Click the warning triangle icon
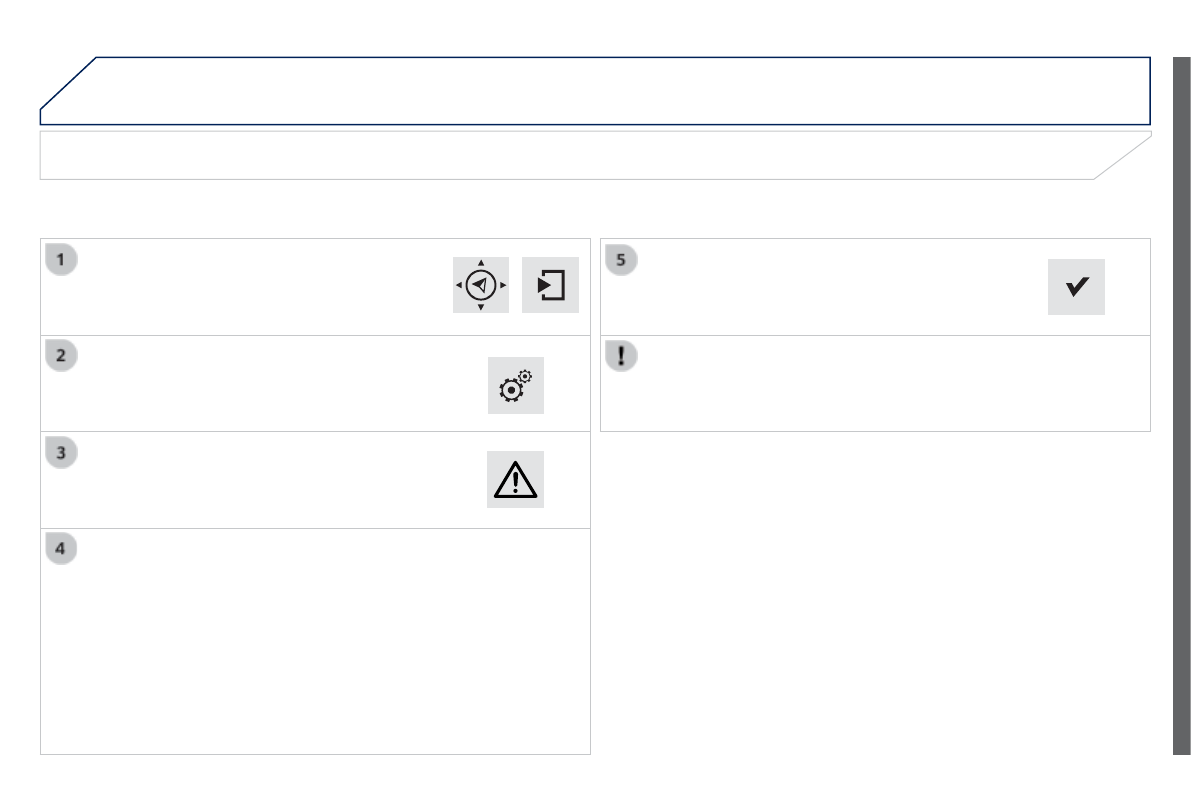1191x794 pixels. click(x=515, y=480)
